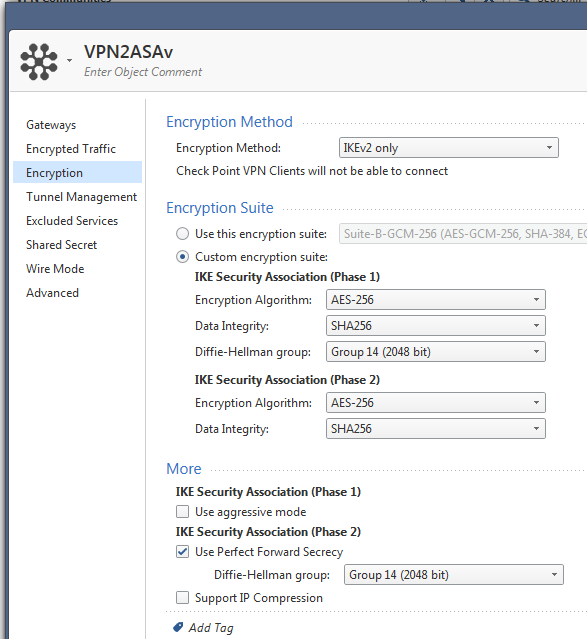
Task: Click 'IKE Security Association (Phase 2)' heading above Perfect Forward Secrecy
Action: (268, 532)
